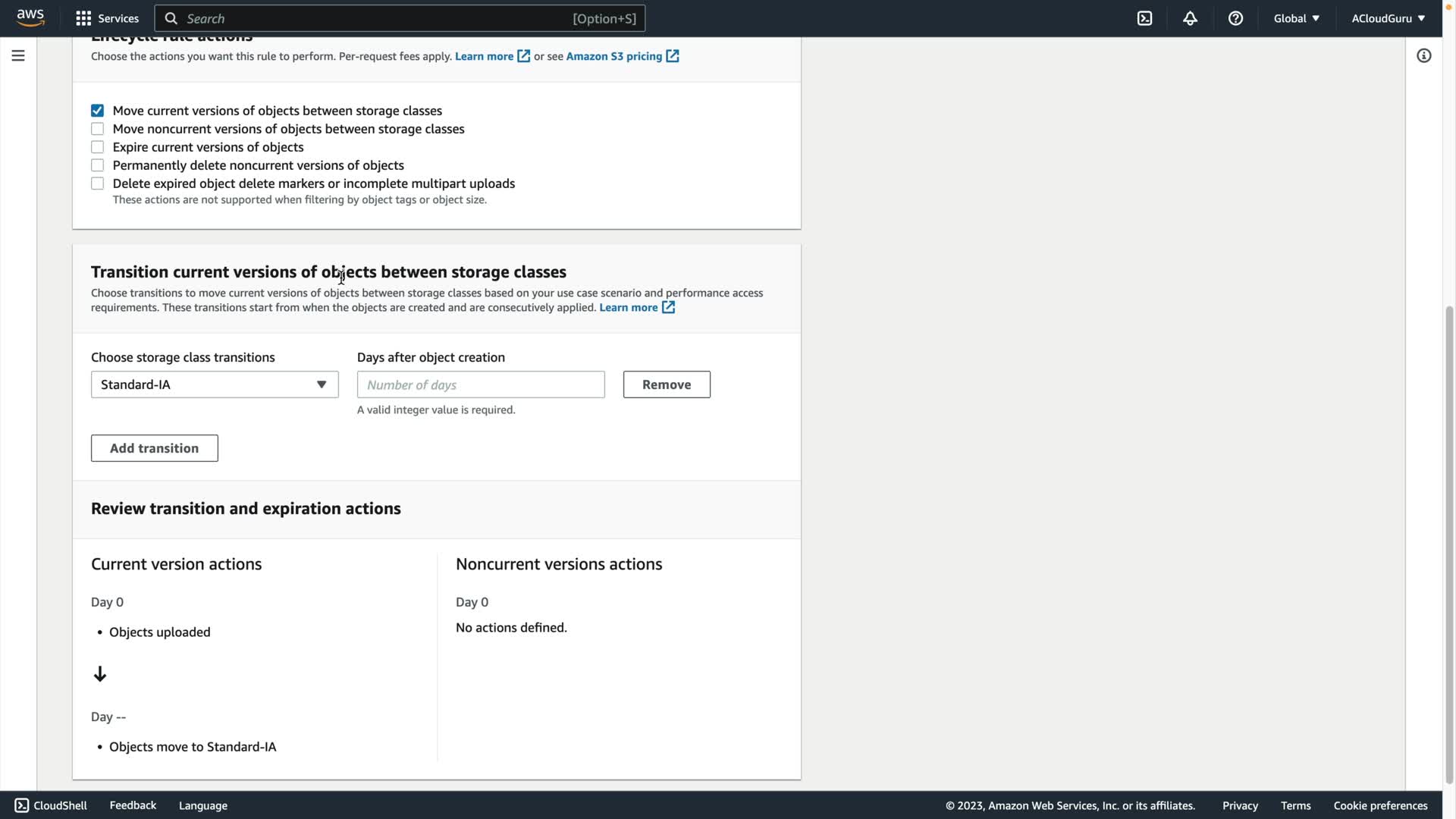The height and width of the screenshot is (819, 1456).
Task: Expand the left hamburger navigation menu
Action: coord(18,55)
